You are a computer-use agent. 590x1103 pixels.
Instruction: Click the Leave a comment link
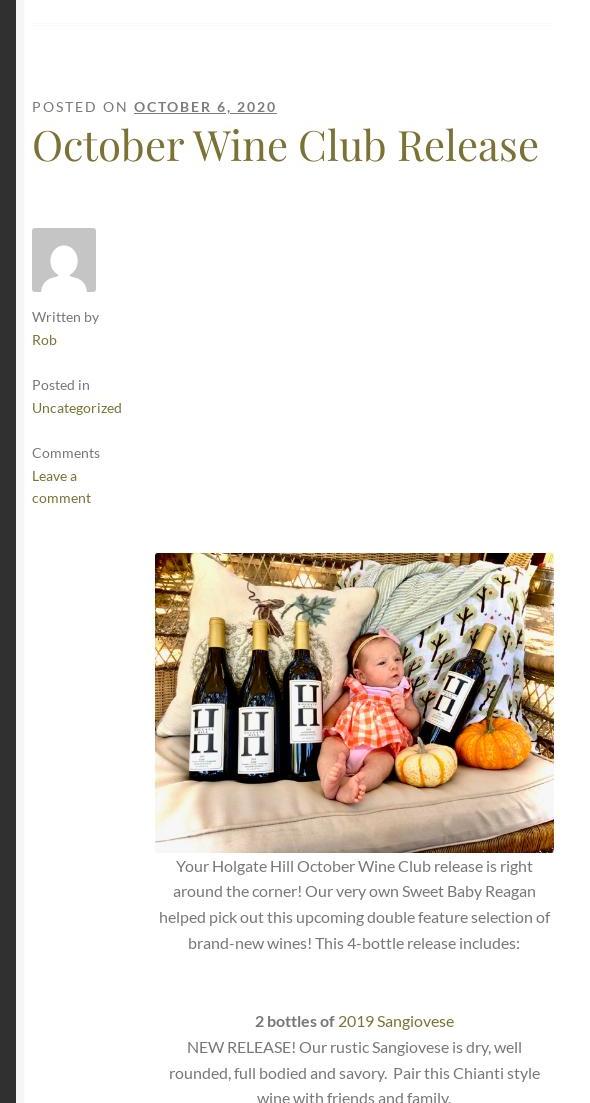click(61, 487)
